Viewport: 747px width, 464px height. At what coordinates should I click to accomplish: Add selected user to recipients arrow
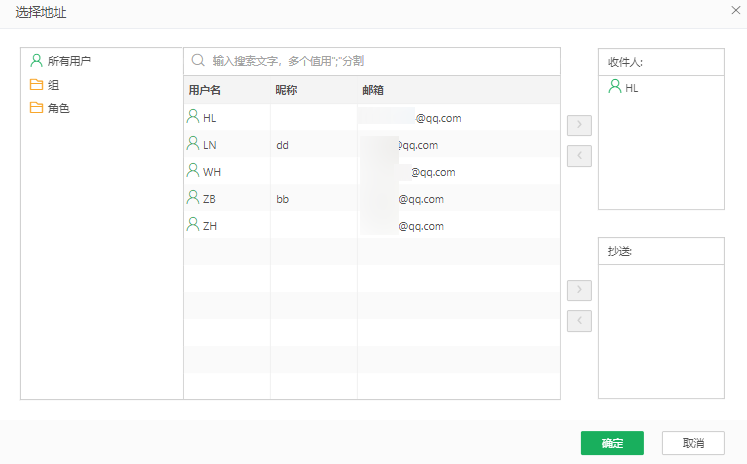click(579, 126)
